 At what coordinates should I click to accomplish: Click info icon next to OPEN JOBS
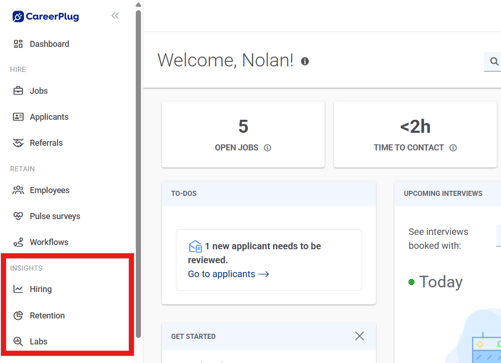click(267, 148)
